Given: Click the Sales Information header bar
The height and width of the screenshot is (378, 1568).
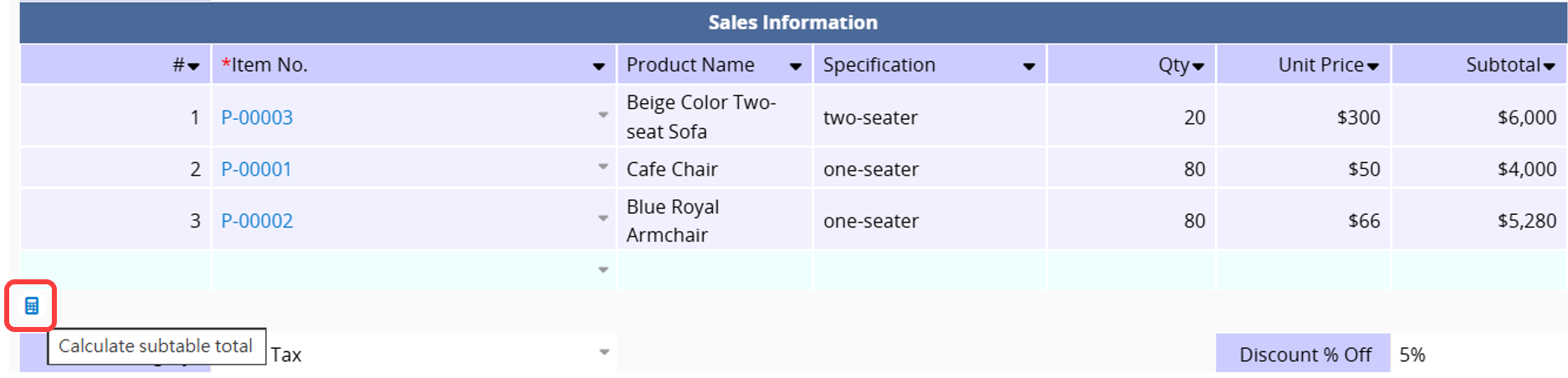Looking at the screenshot, I should (x=793, y=23).
